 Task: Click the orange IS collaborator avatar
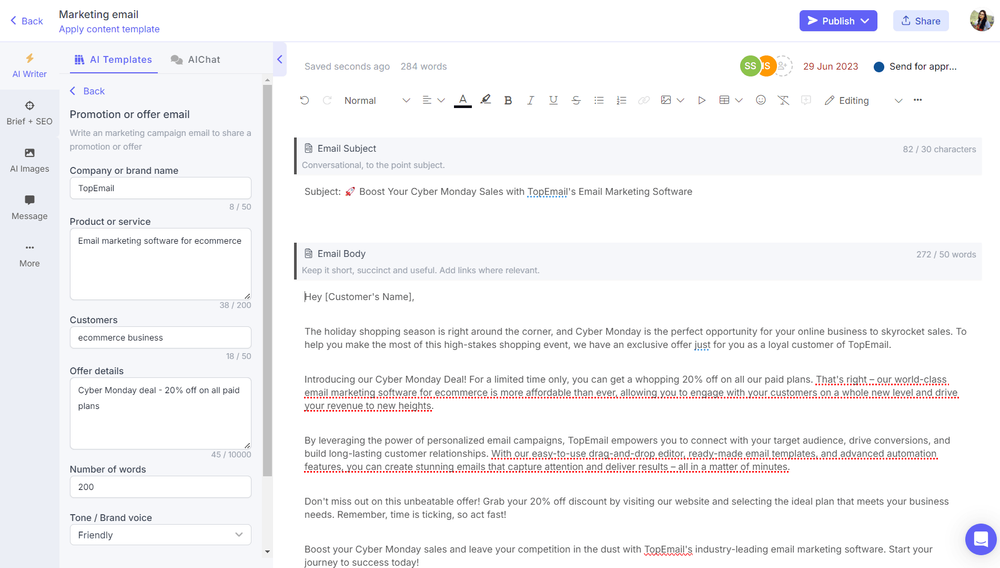tap(767, 66)
